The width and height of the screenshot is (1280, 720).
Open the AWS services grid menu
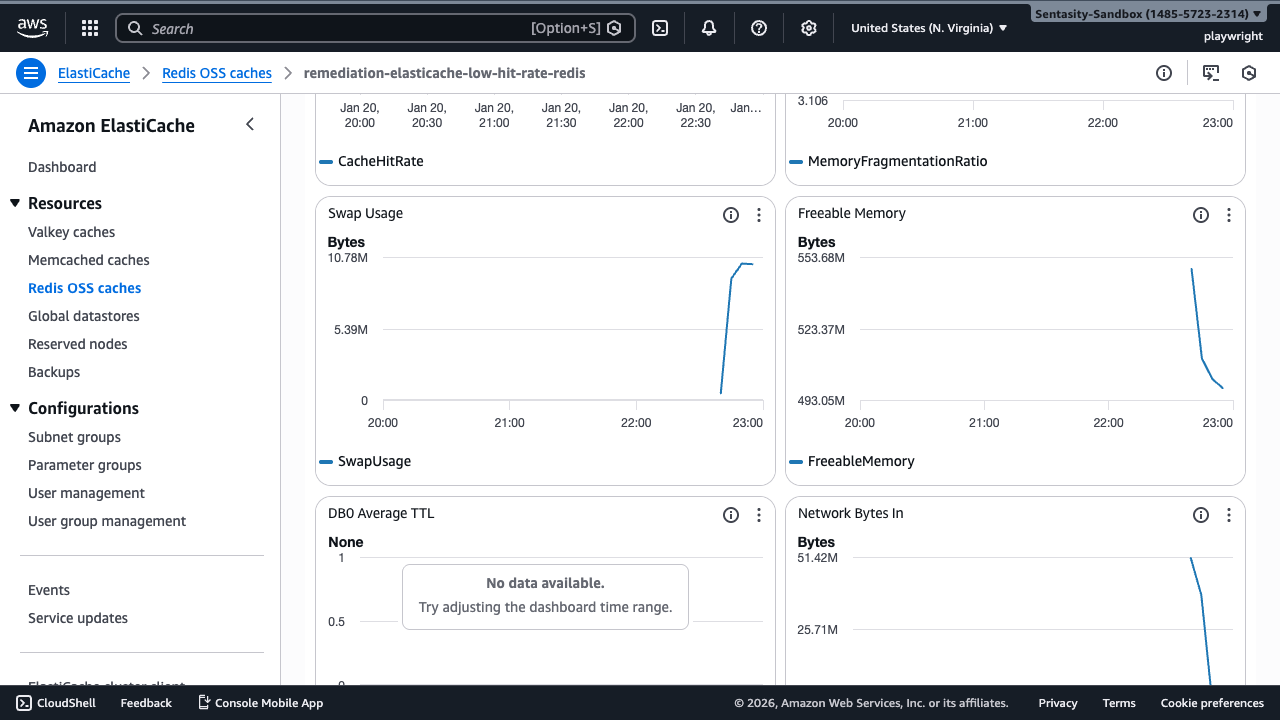[x=89, y=27]
